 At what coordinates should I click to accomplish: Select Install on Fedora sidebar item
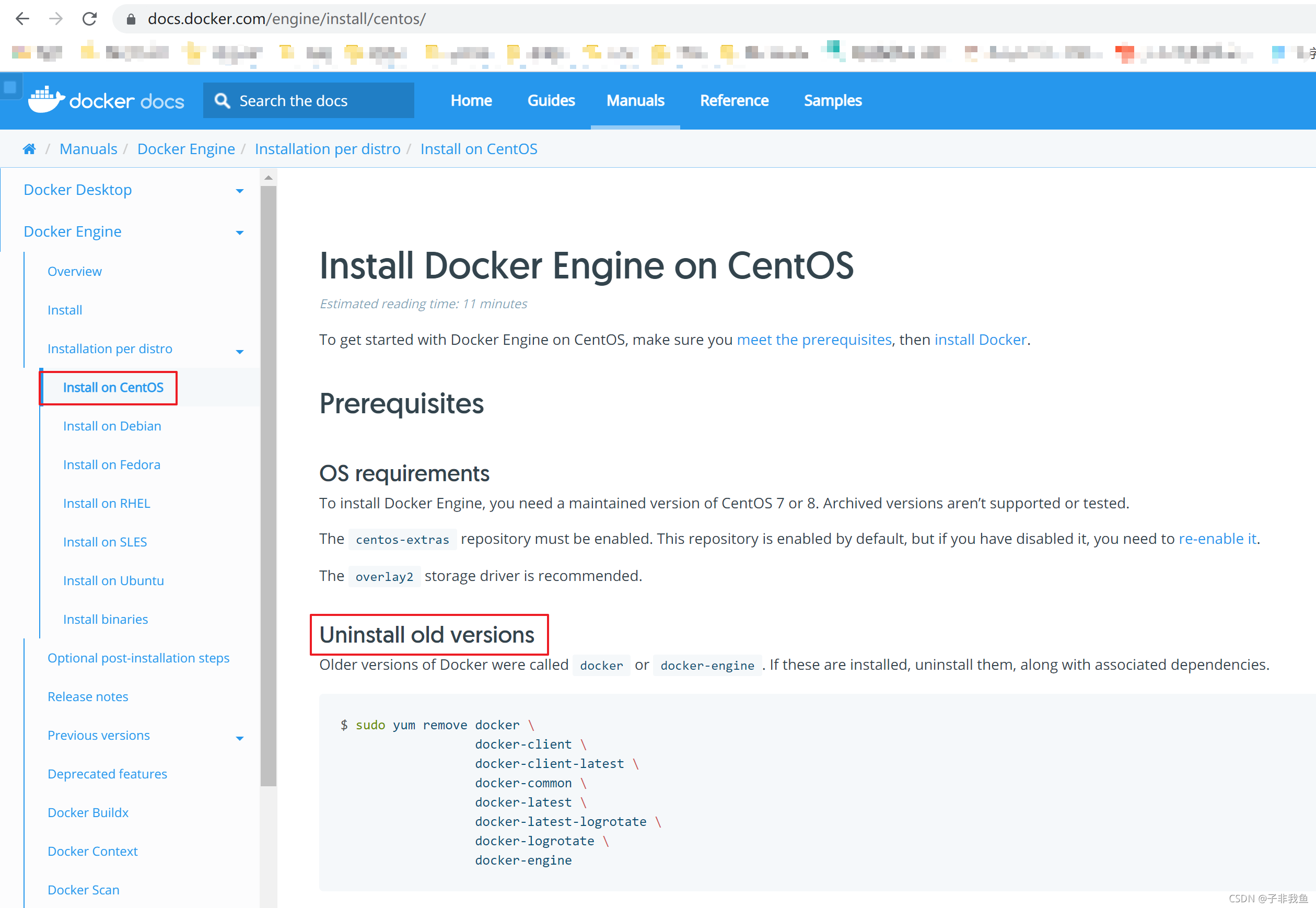(x=111, y=465)
